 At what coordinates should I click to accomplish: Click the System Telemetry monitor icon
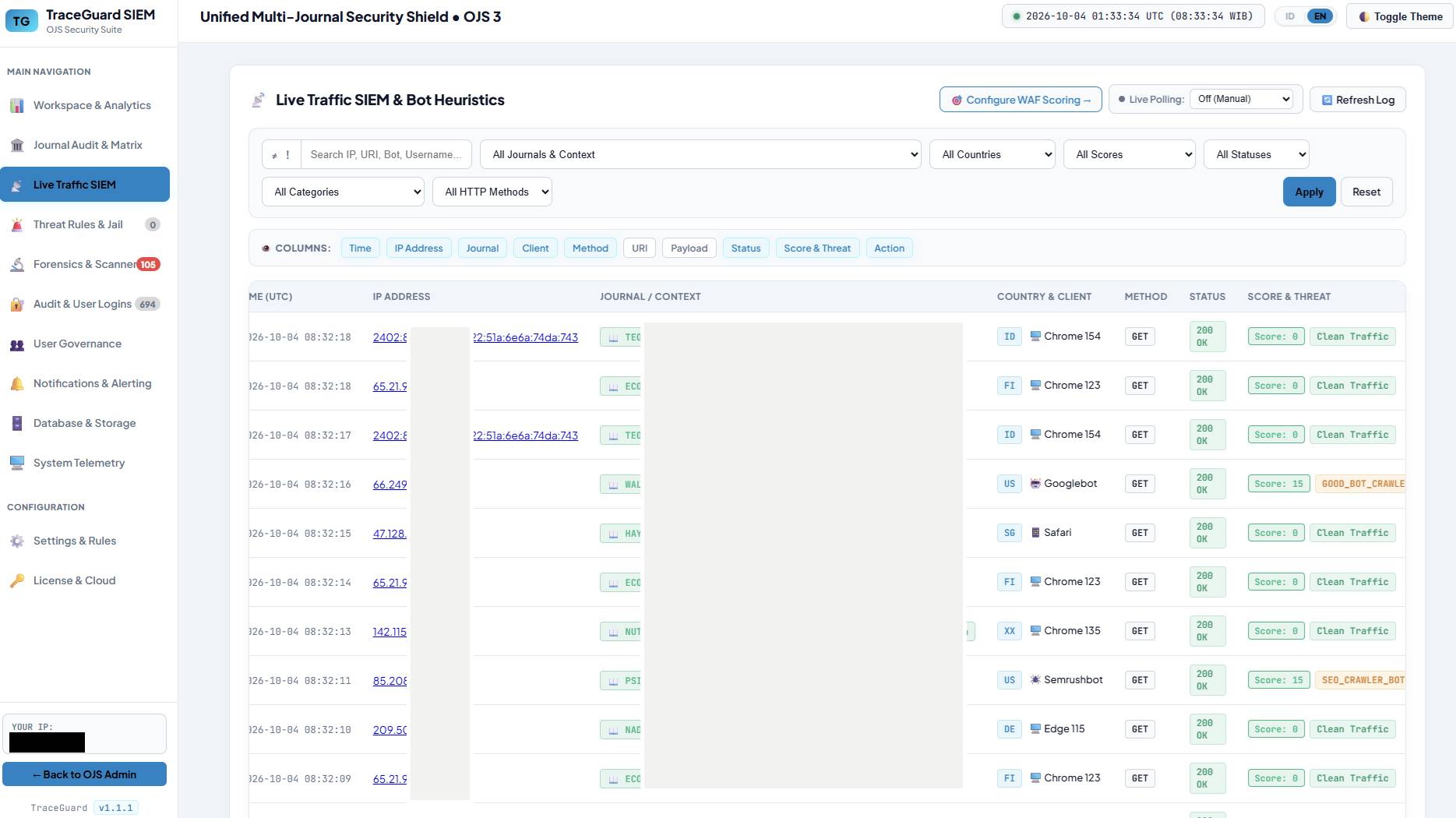point(17,464)
